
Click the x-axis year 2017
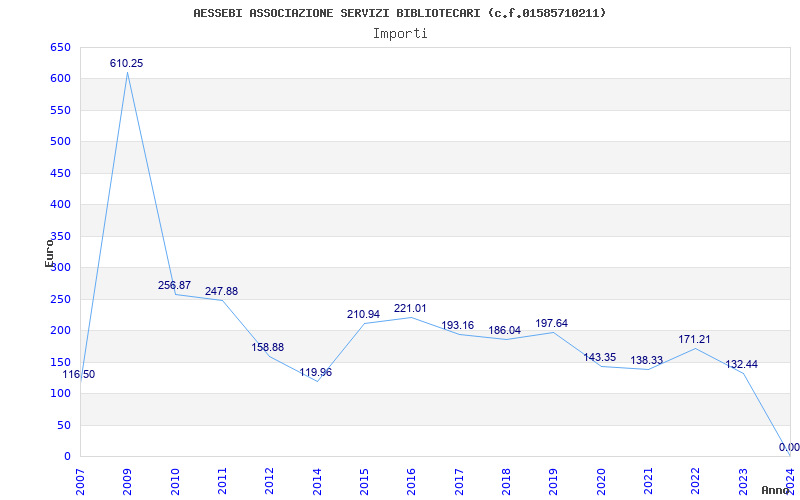[x=459, y=482]
